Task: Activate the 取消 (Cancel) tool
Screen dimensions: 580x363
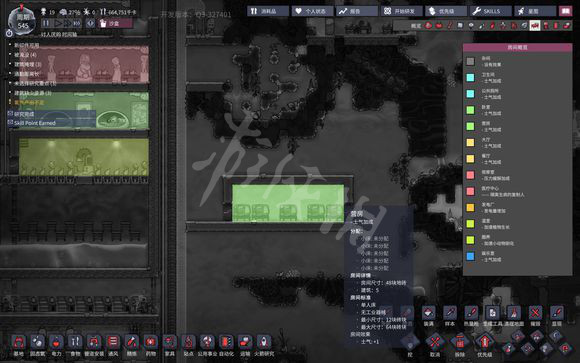Action: coord(435,346)
